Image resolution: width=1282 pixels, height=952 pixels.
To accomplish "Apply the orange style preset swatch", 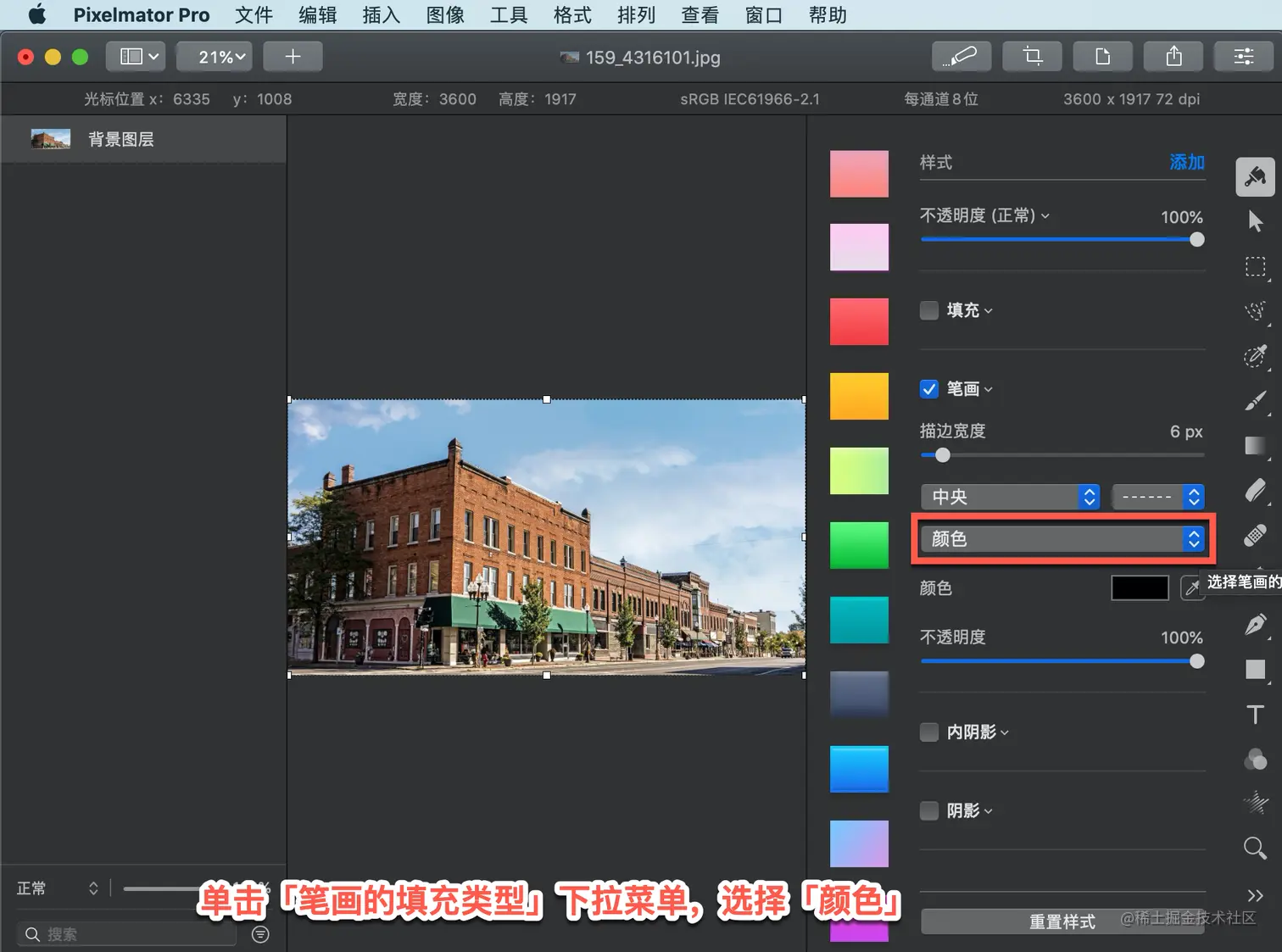I will [859, 396].
